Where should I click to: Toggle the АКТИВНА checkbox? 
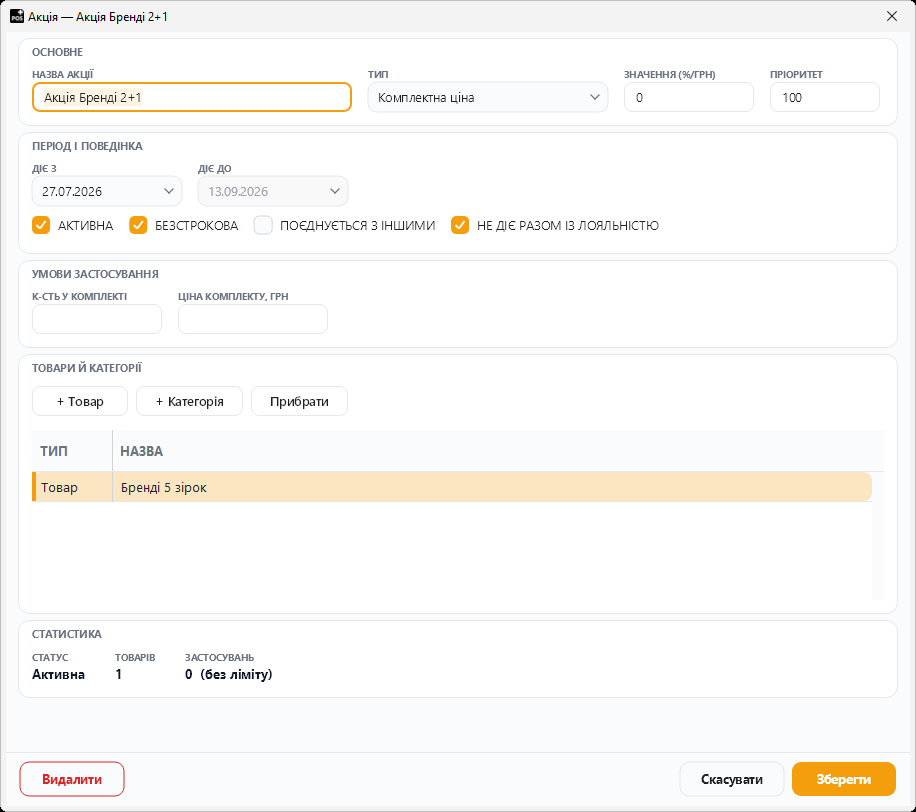tap(41, 225)
